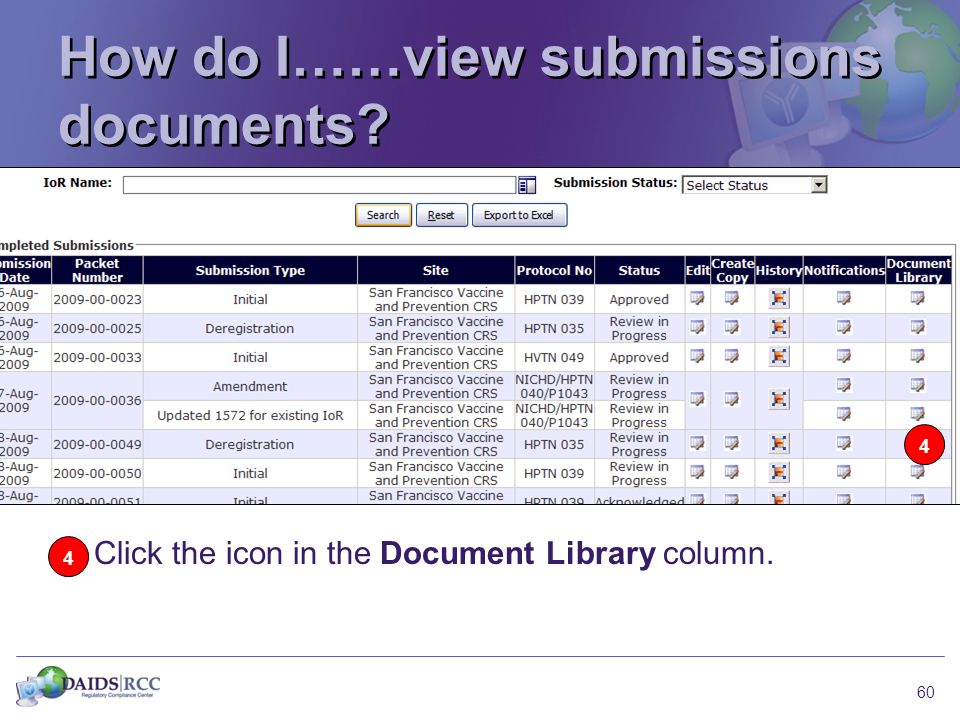This screenshot has width=960, height=720.
Task: Open Document Library for Updated 1572 submission
Action: [x=917, y=414]
